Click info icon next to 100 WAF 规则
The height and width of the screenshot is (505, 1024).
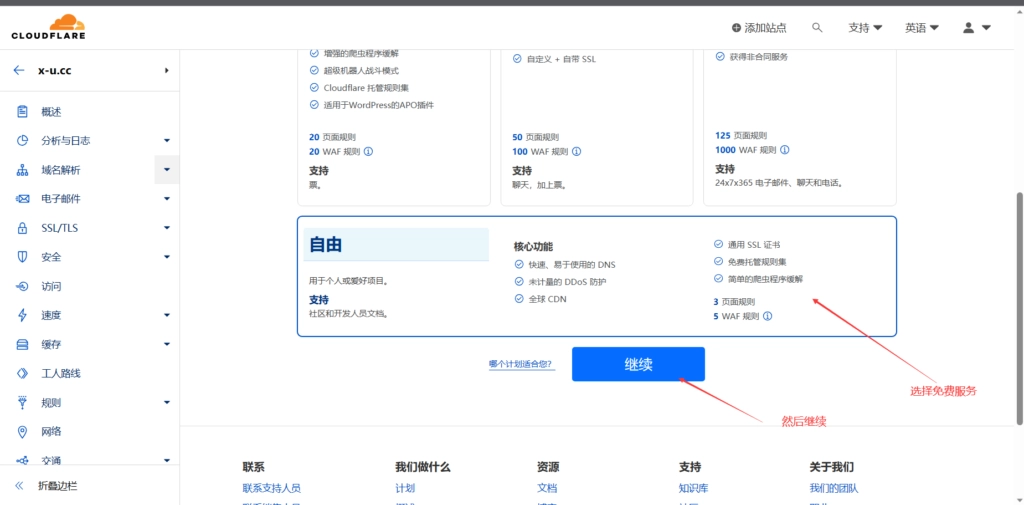click(577, 152)
